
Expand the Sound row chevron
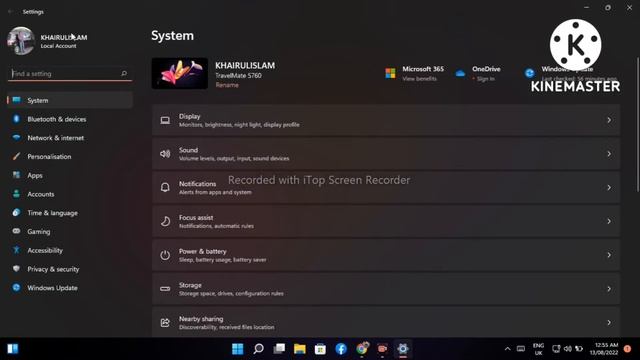(609, 154)
